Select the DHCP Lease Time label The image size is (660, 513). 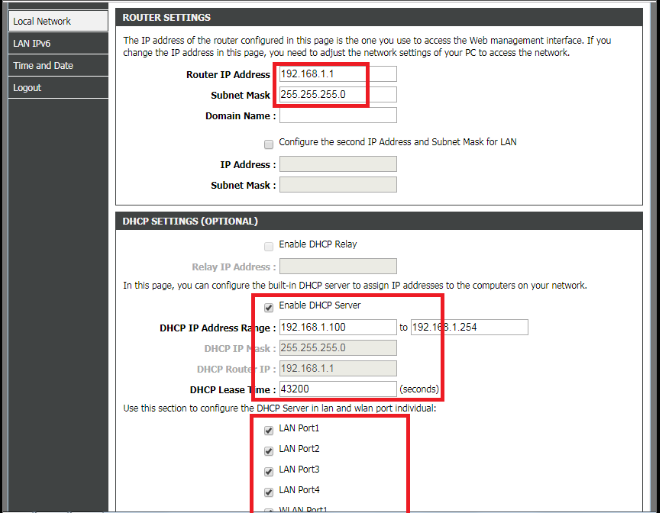[233, 390]
